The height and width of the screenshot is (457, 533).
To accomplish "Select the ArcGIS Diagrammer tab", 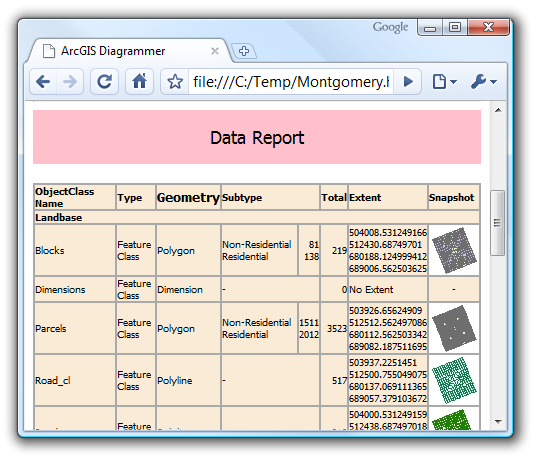I will pyautogui.click(x=129, y=51).
